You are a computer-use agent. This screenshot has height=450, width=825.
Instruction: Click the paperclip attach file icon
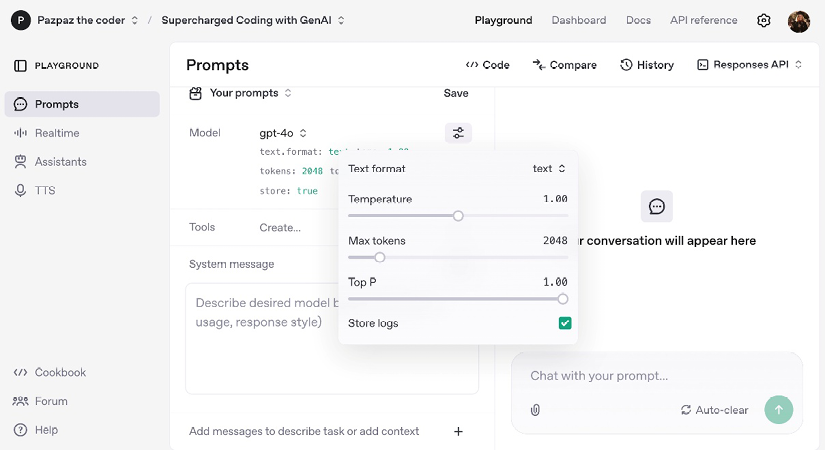pyautogui.click(x=535, y=410)
